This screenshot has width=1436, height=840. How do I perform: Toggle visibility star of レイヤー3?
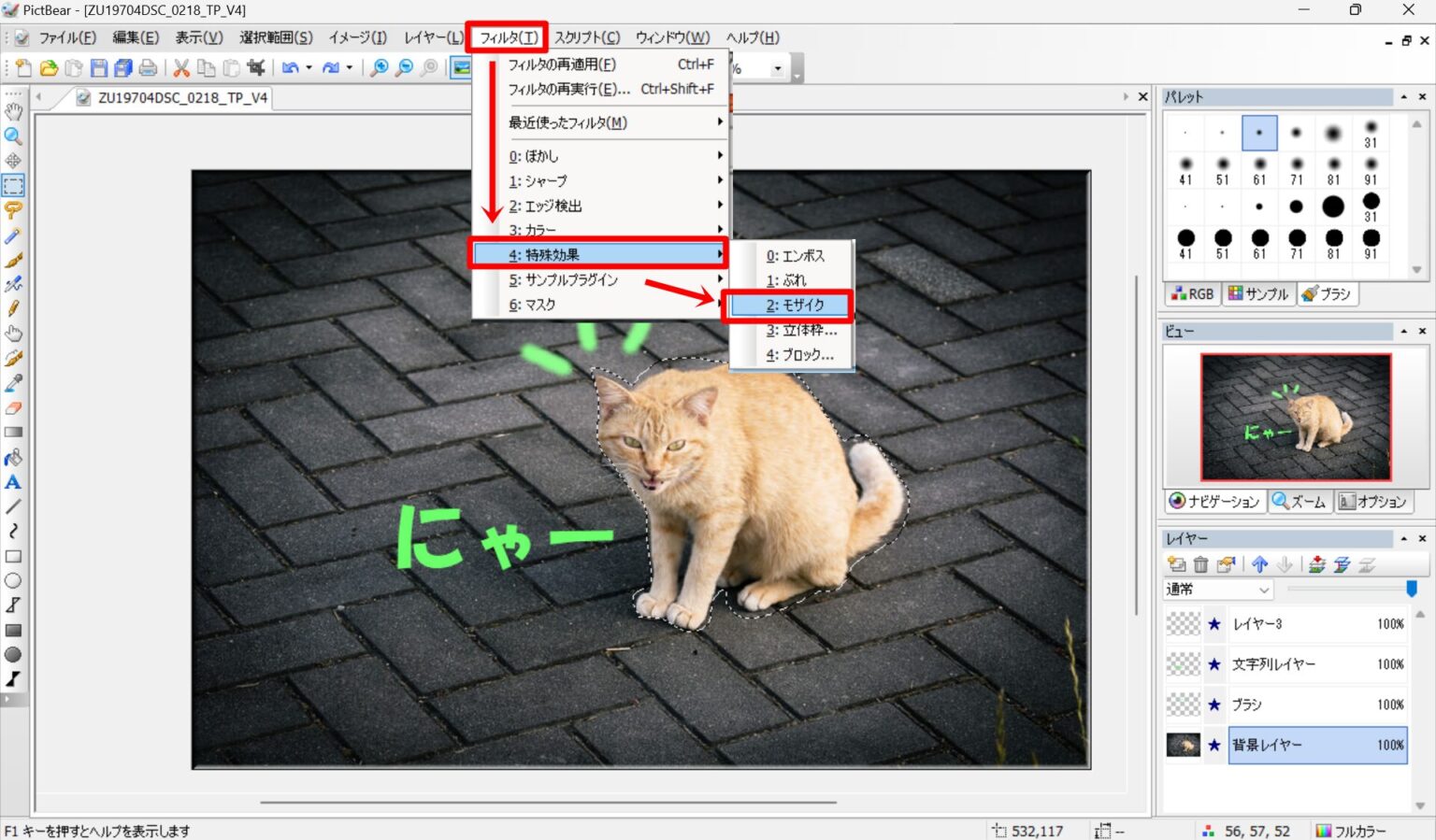point(1214,624)
